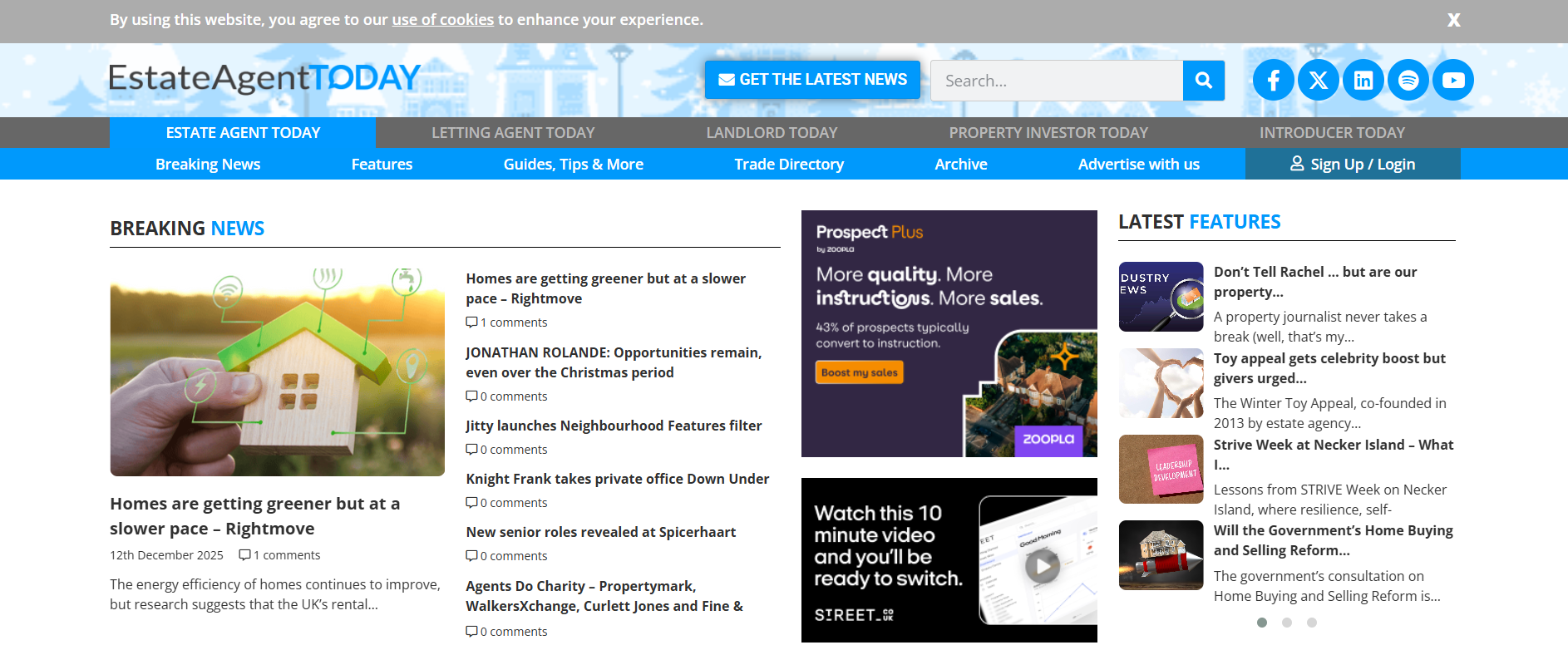
Task: Open the Facebook social icon
Action: [1273, 80]
